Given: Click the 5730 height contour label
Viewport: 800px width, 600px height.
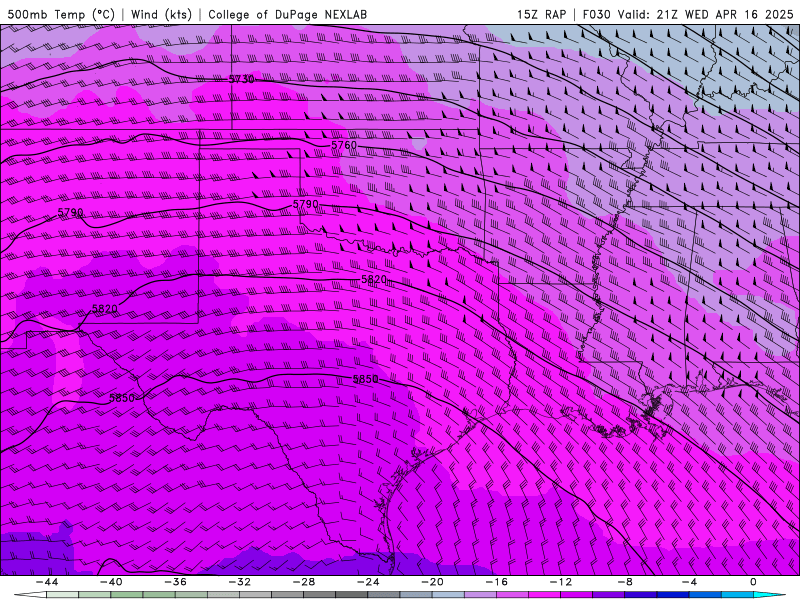Looking at the screenshot, I should [241, 79].
